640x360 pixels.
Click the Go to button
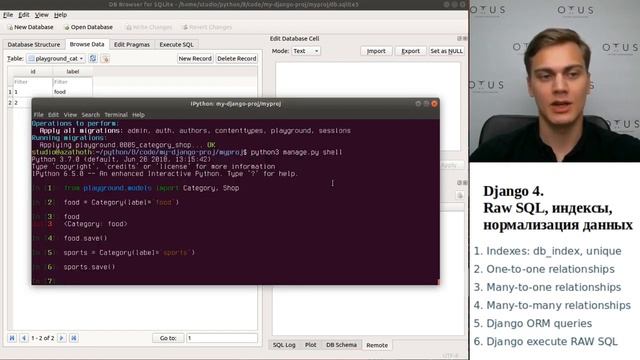tap(168, 338)
